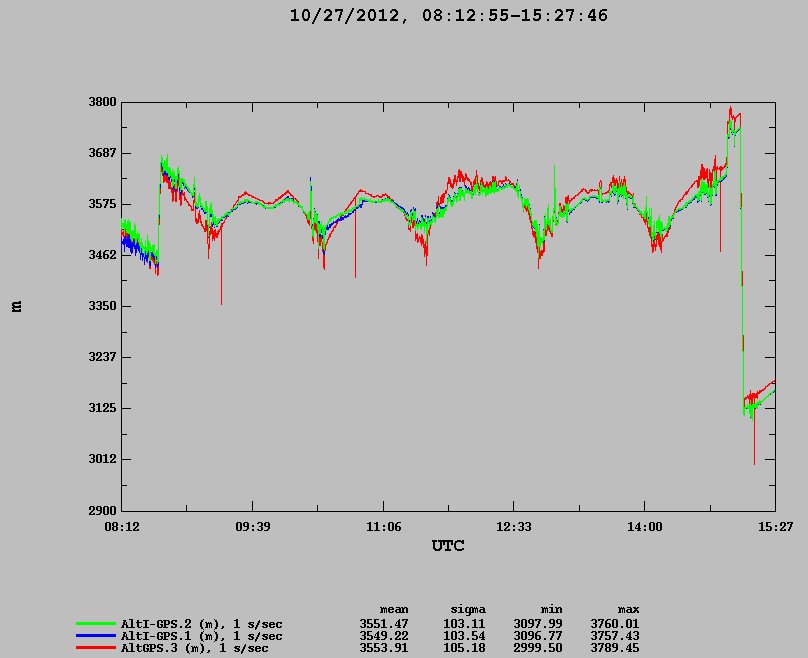Screen dimensions: 808x658
Task: Click the y-axis unit label m
Action: click(x=16, y=307)
